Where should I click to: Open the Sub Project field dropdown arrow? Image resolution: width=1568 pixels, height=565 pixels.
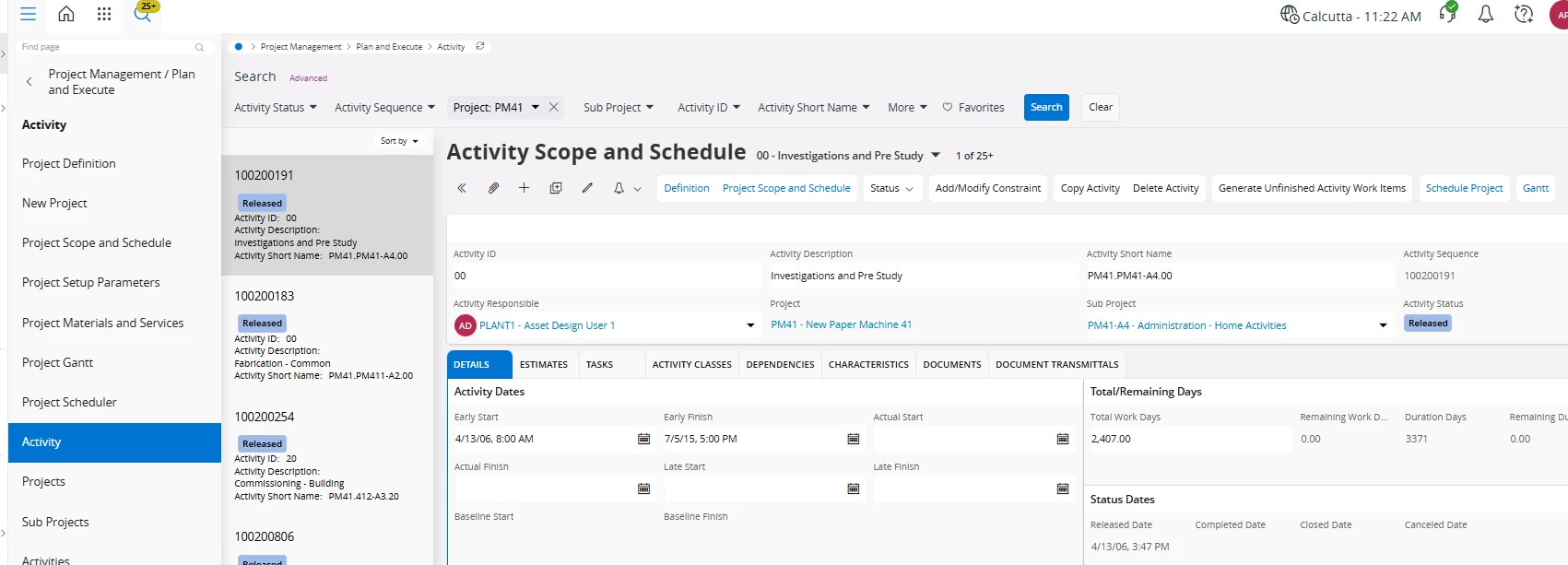pos(1383,325)
